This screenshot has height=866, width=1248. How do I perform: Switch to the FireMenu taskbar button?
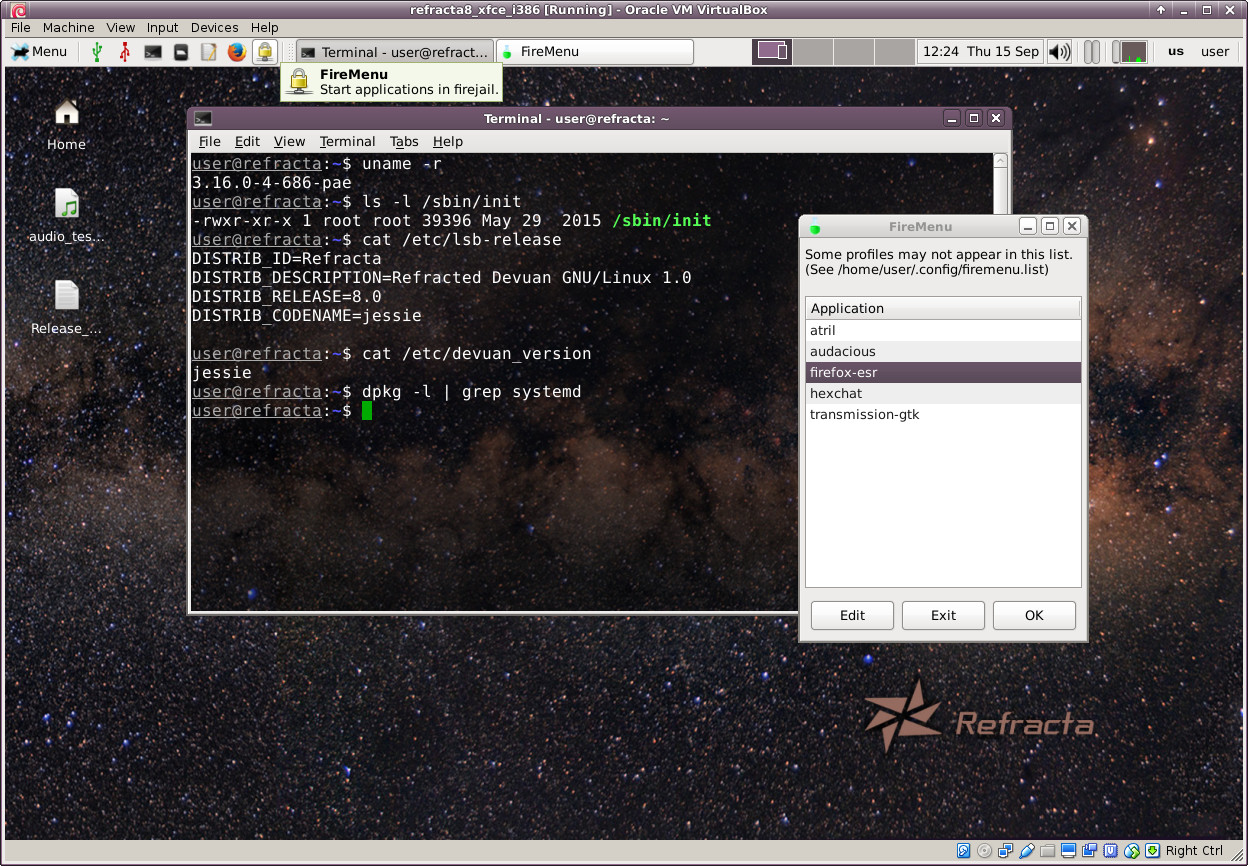595,52
